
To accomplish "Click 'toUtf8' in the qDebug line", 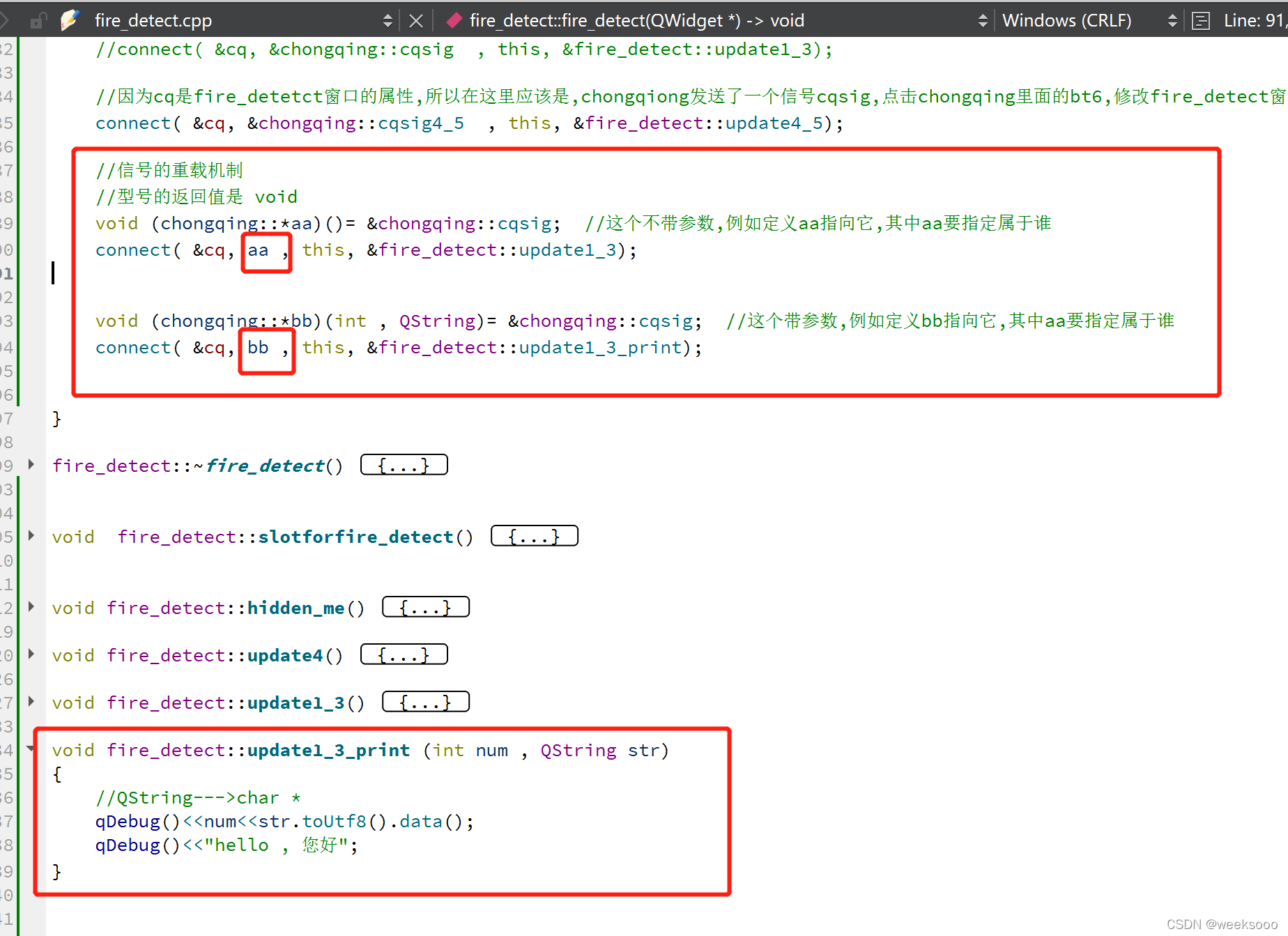I will pyautogui.click(x=335, y=822).
